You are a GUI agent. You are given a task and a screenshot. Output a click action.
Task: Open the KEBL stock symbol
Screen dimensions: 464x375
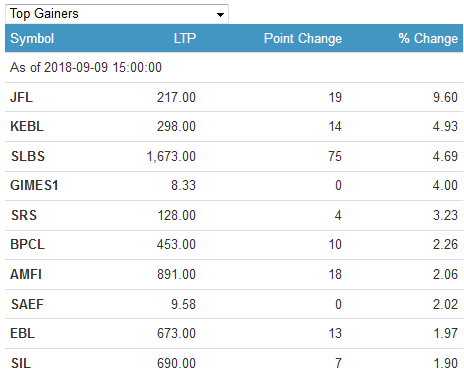pos(27,126)
